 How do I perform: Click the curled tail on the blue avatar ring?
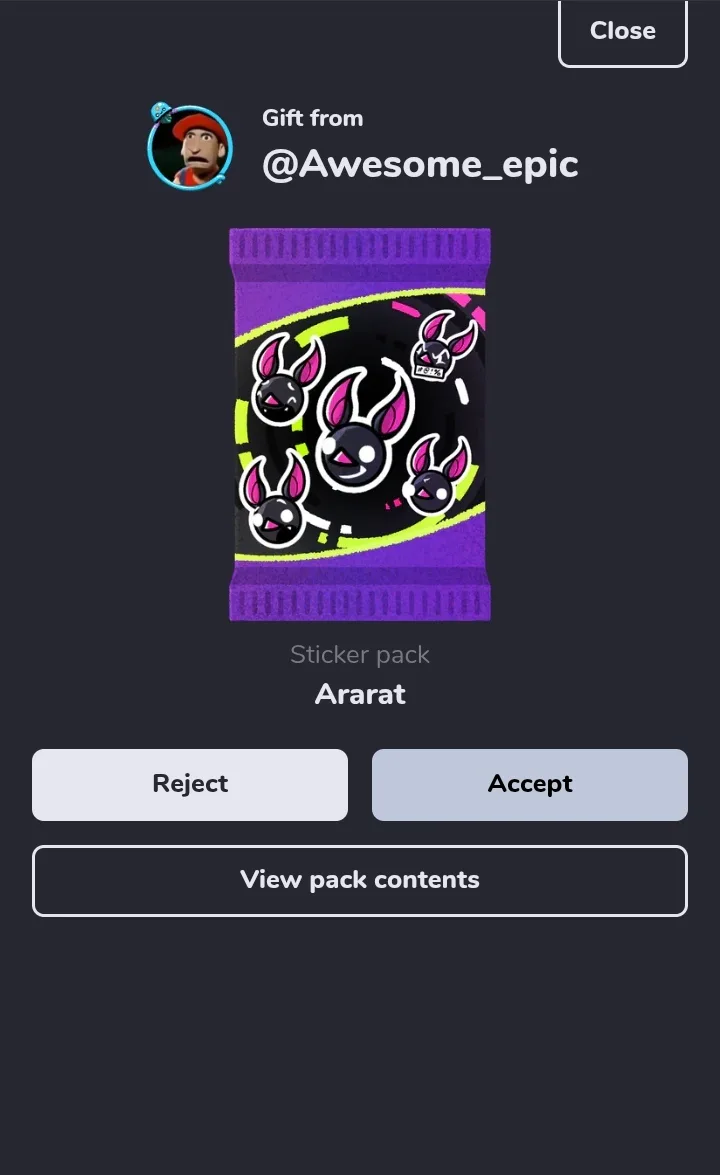click(x=222, y=178)
